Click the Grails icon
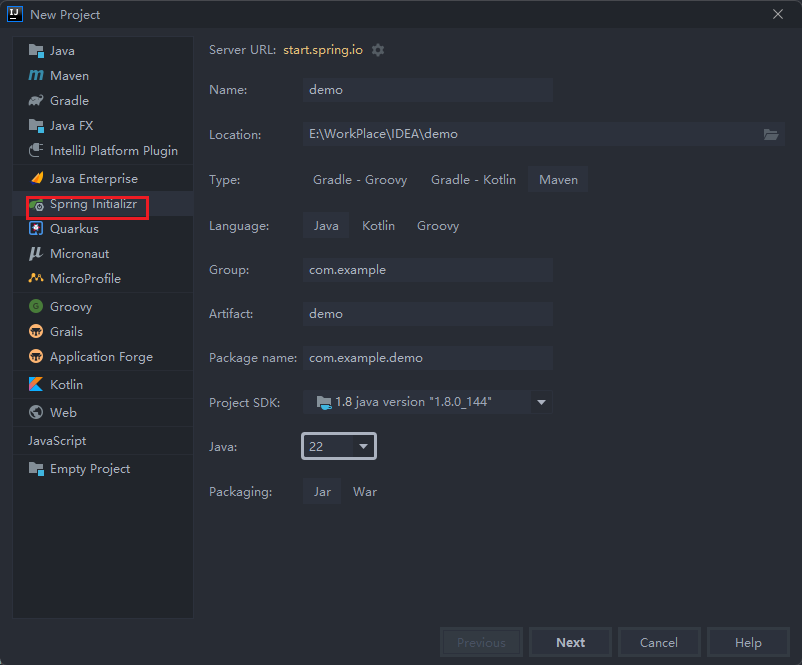This screenshot has width=802, height=665. coord(36,331)
